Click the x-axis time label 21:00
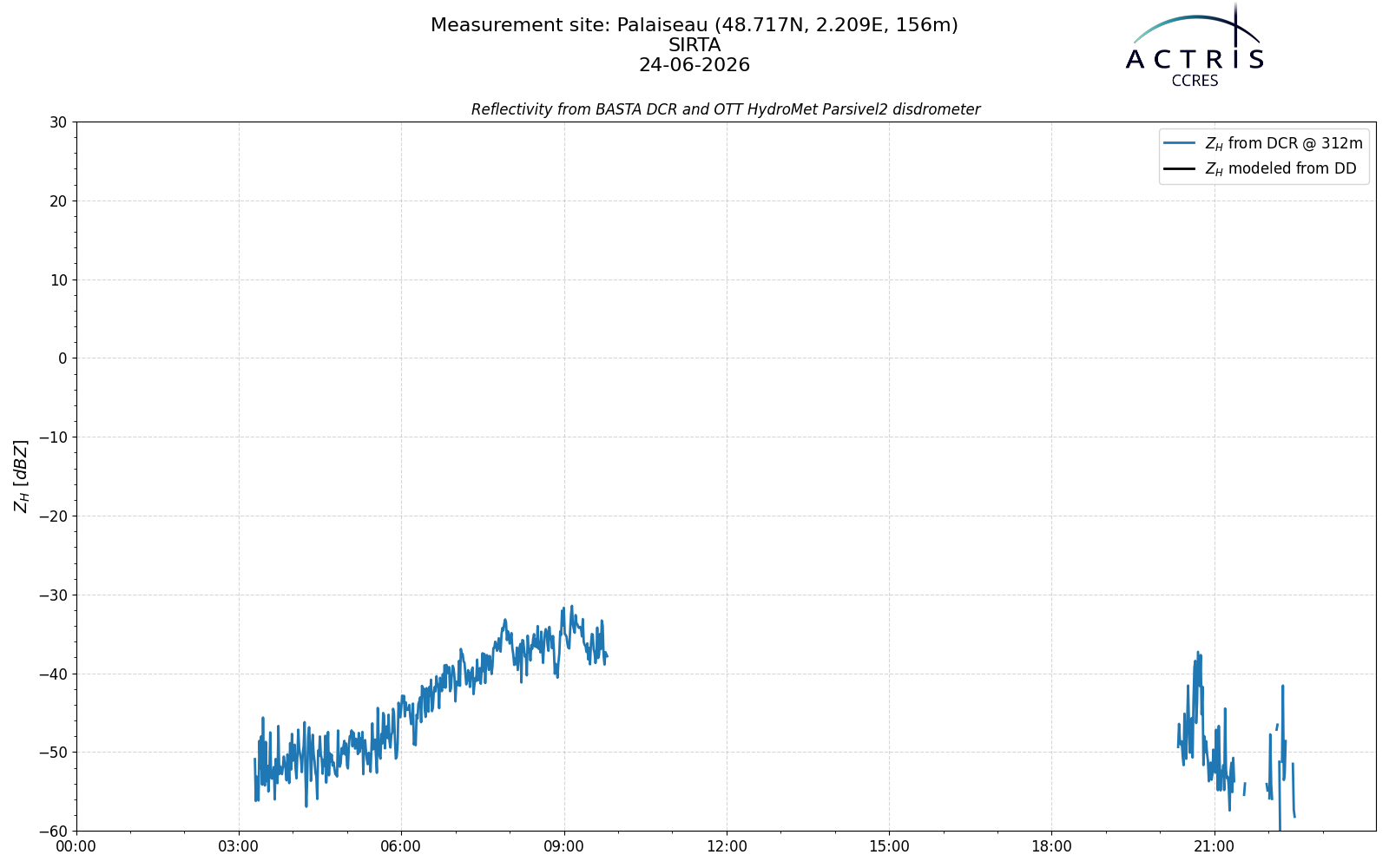The height and width of the screenshot is (868, 1389). [1214, 847]
